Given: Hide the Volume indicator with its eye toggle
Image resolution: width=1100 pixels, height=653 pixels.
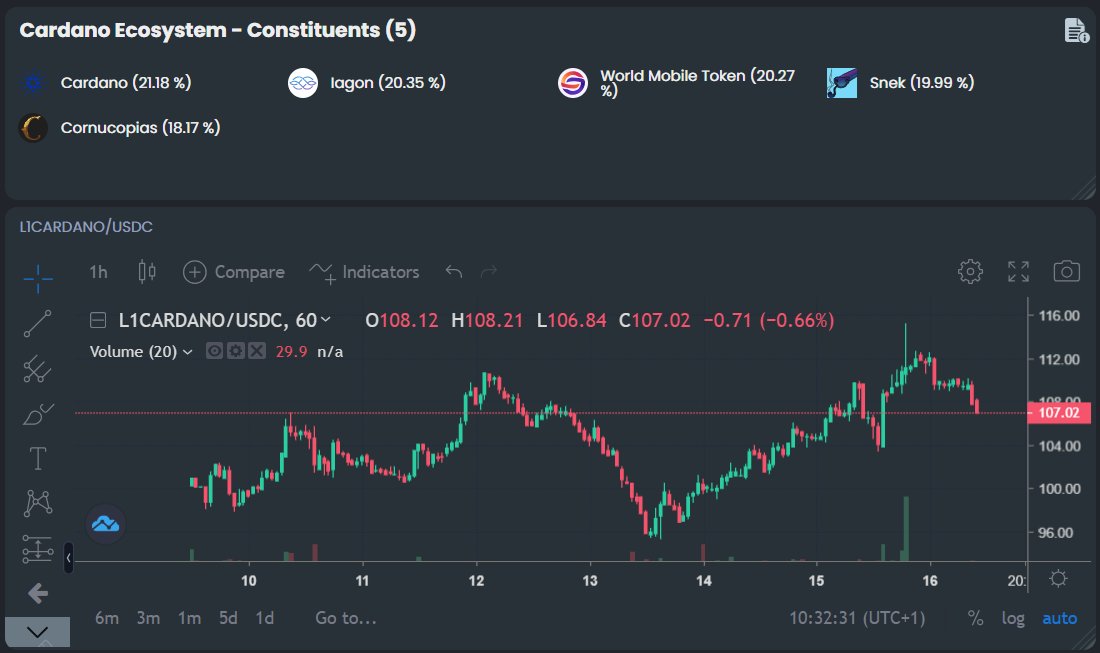Looking at the screenshot, I should (x=213, y=351).
